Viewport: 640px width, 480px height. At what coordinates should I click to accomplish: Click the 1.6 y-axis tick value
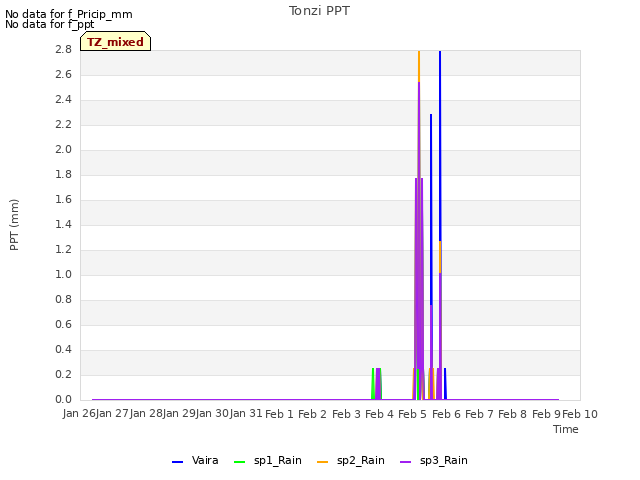click(x=63, y=199)
